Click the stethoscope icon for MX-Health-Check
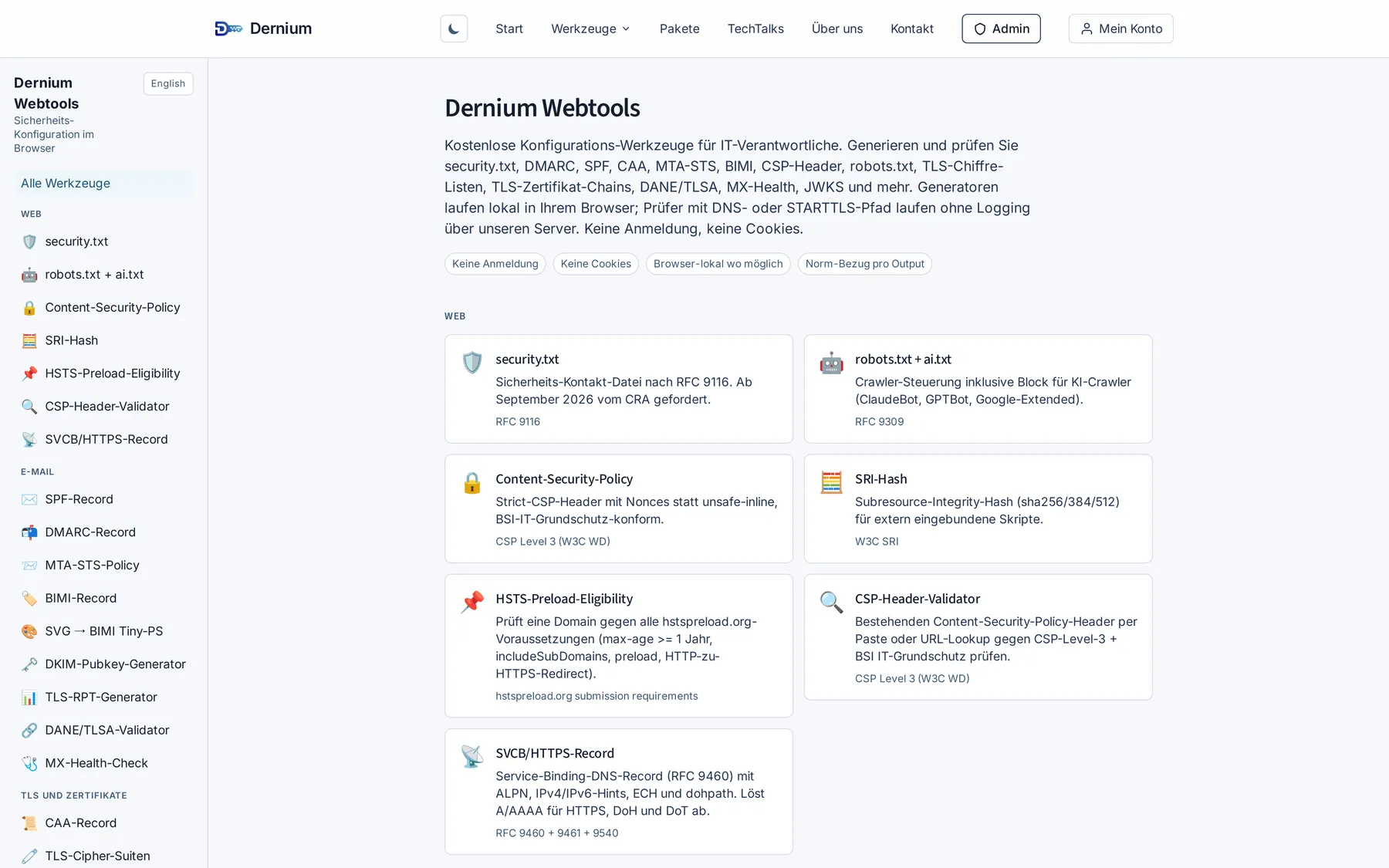The width and height of the screenshot is (1389, 868). pyautogui.click(x=29, y=763)
